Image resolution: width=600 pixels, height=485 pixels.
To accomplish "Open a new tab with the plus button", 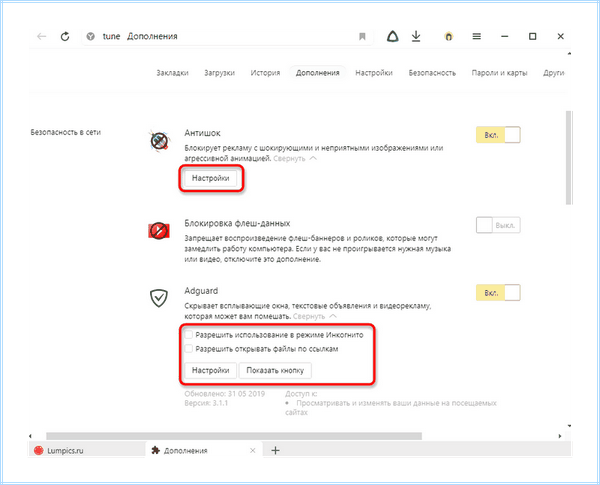I will coord(275,451).
